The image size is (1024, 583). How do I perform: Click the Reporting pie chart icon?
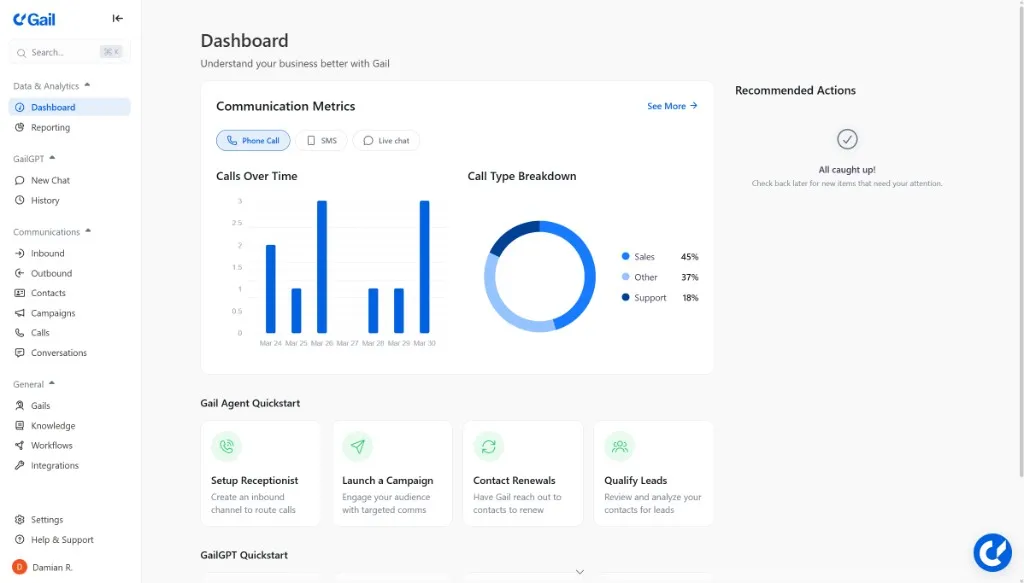point(20,127)
